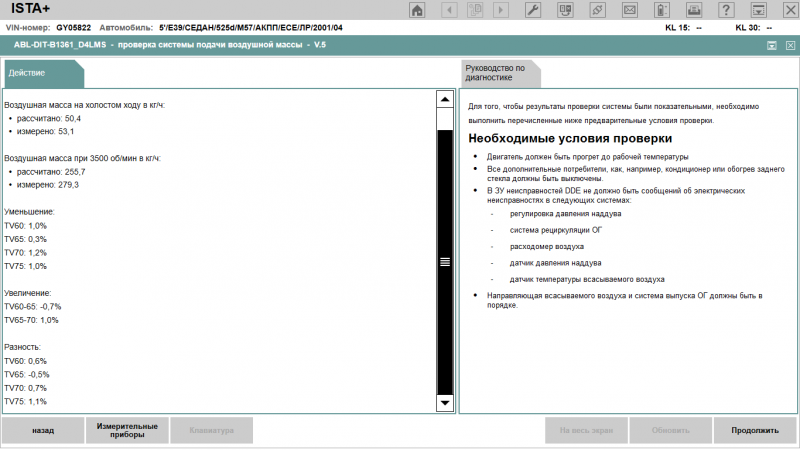Screen dimensions: 800x450
Task: Click 'измерено: 53,1' idle value
Action: click(45, 132)
